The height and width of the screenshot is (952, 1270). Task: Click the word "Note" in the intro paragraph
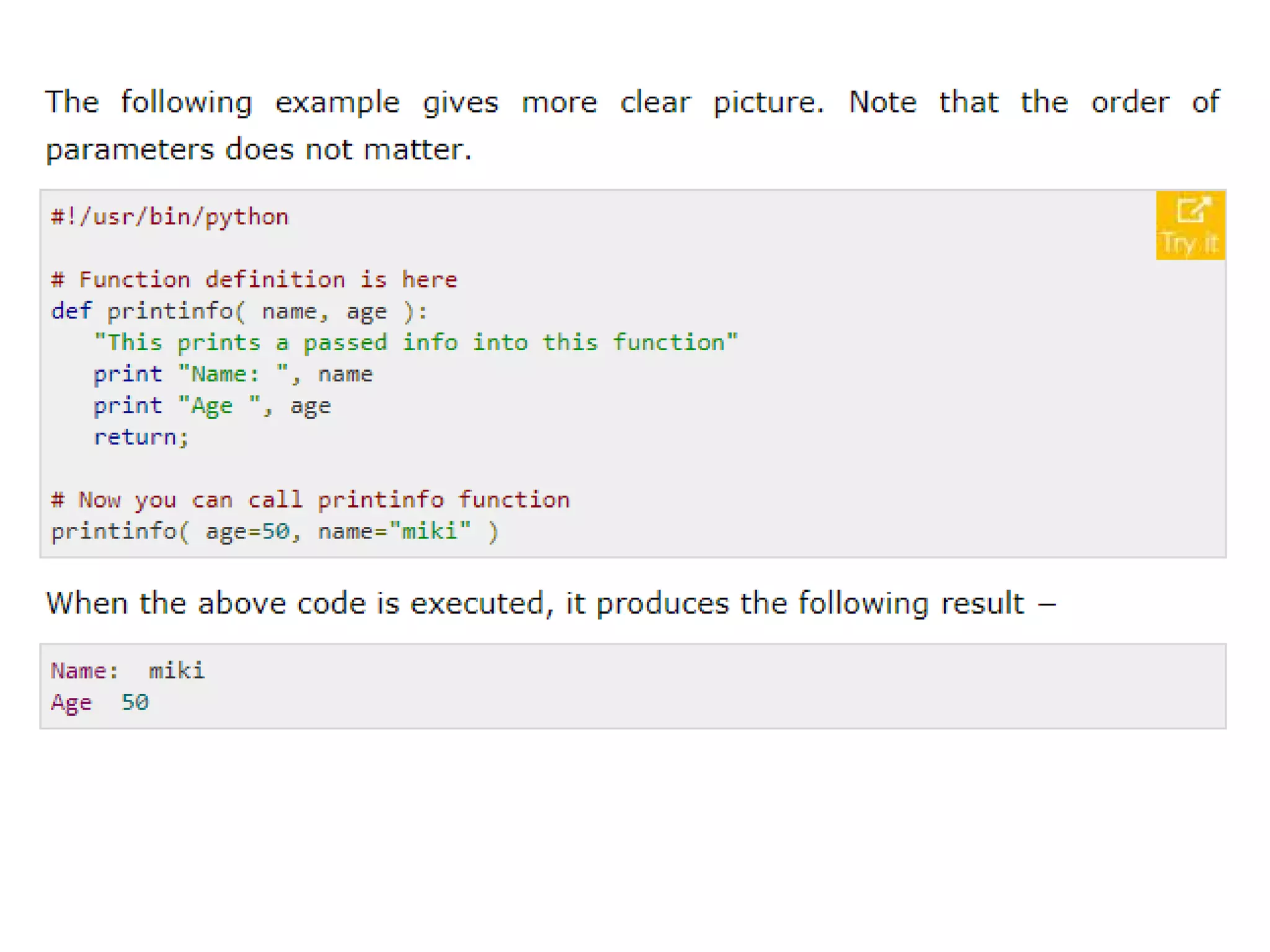pyautogui.click(x=882, y=102)
